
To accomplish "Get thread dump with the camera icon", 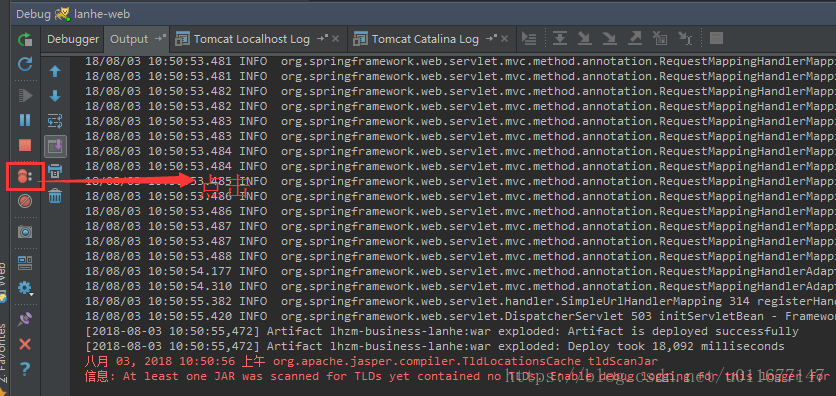I will coord(25,231).
